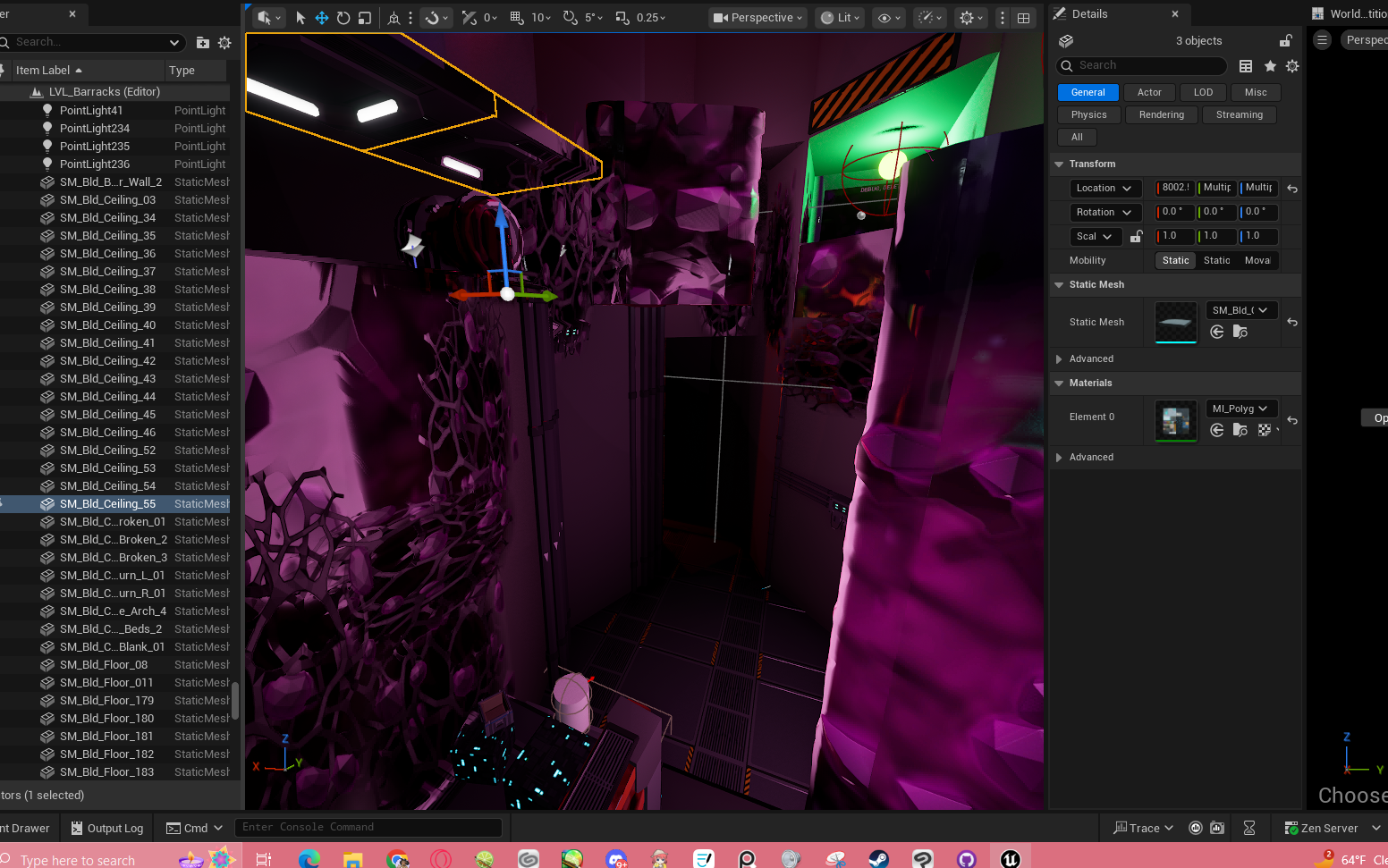This screenshot has width=1388, height=868.
Task: Show only favorite properties with the star icon
Action: [x=1270, y=66]
